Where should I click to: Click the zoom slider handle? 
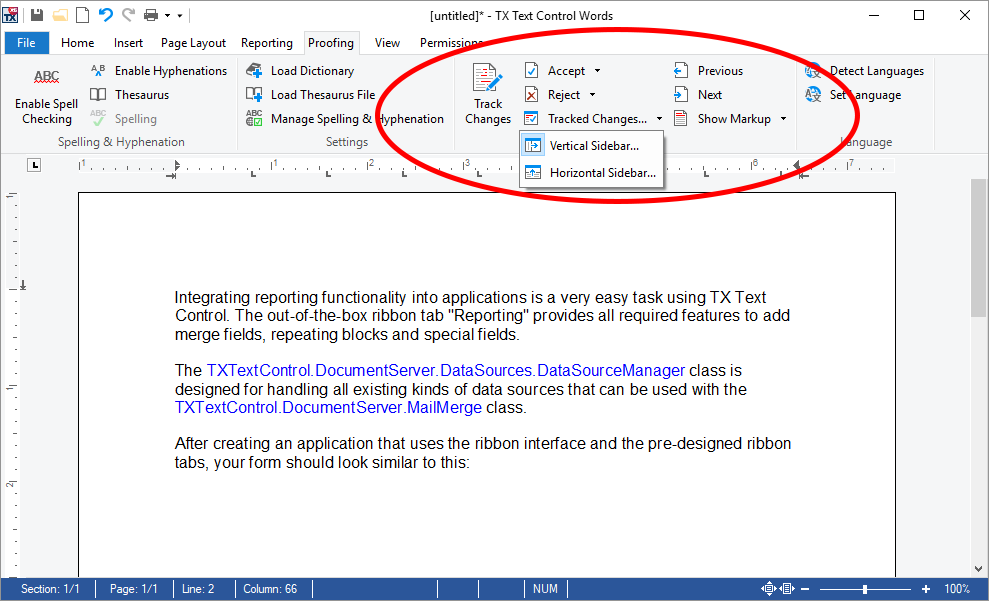point(865,589)
